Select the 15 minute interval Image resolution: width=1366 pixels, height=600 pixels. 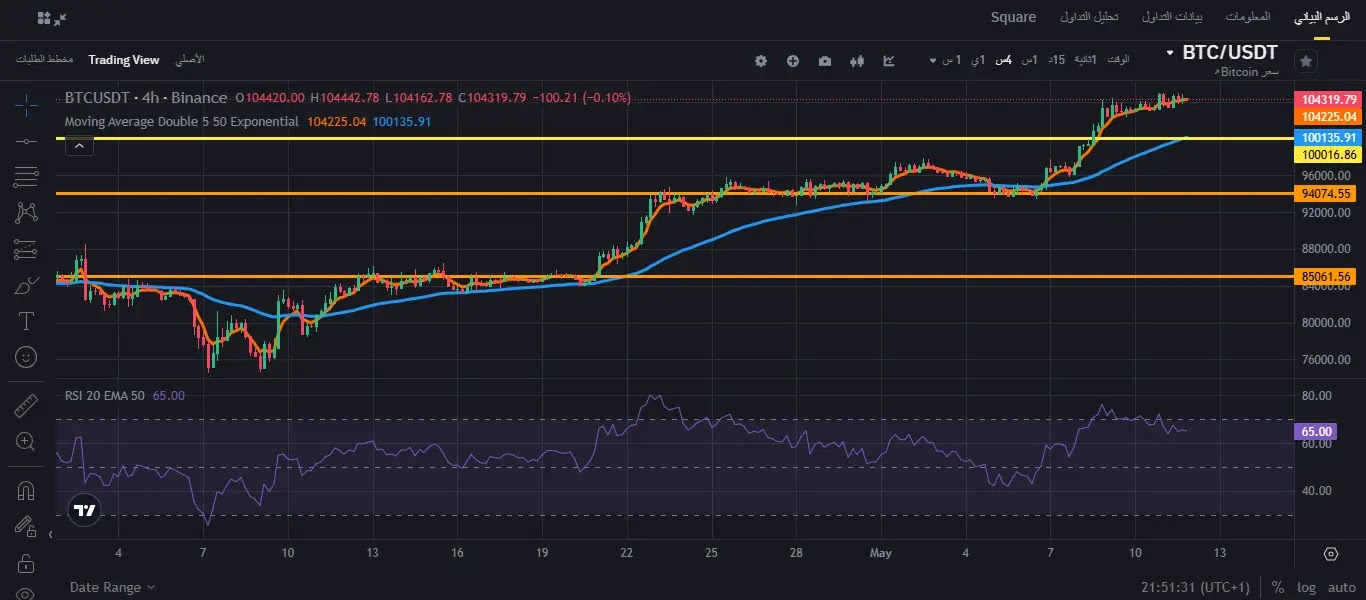[1056, 60]
